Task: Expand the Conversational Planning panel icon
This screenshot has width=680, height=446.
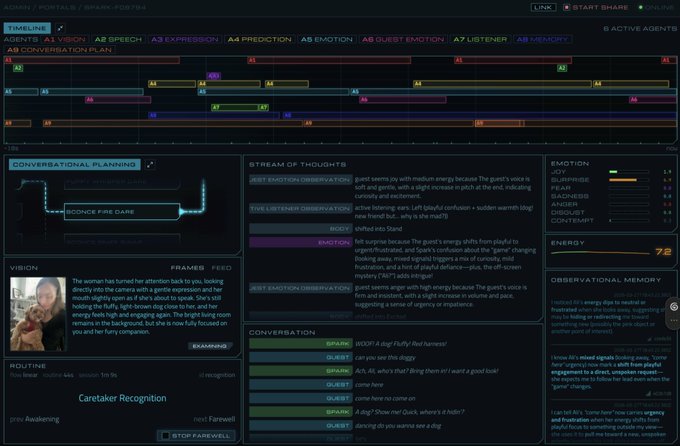Action: pos(150,164)
